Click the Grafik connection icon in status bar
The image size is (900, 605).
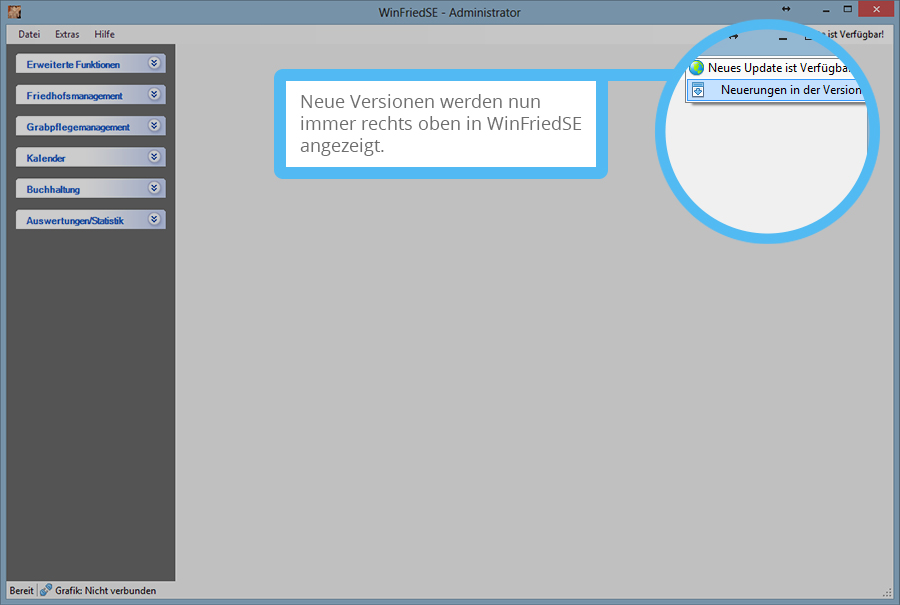pos(46,590)
